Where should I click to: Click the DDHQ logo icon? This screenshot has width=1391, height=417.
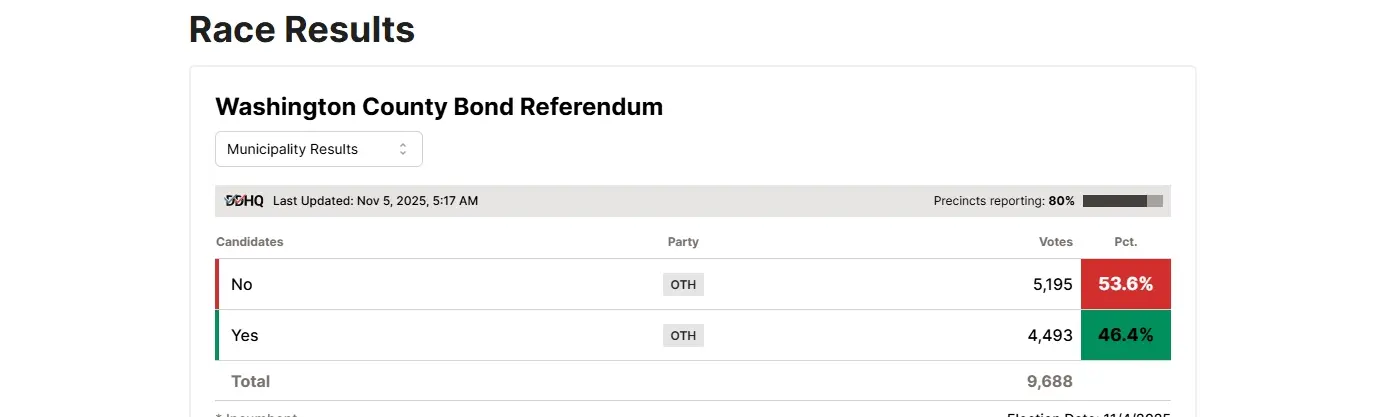pyautogui.click(x=244, y=201)
